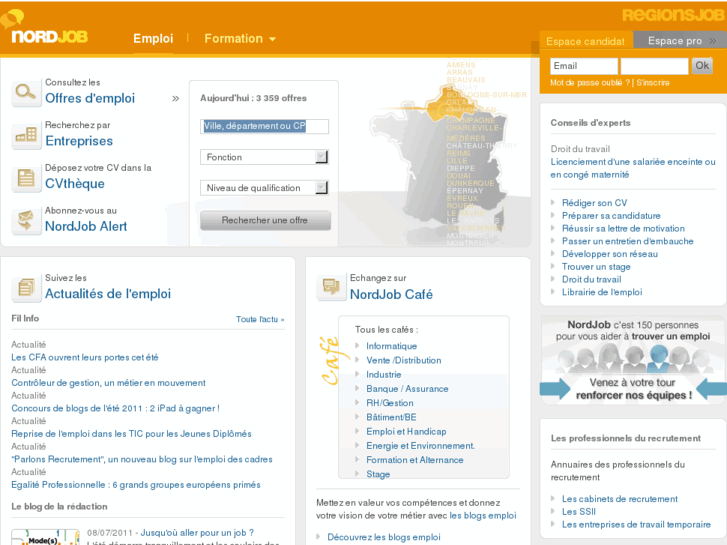Open Mot de passe oublié link
The width and height of the screenshot is (727, 545).
[x=590, y=83]
